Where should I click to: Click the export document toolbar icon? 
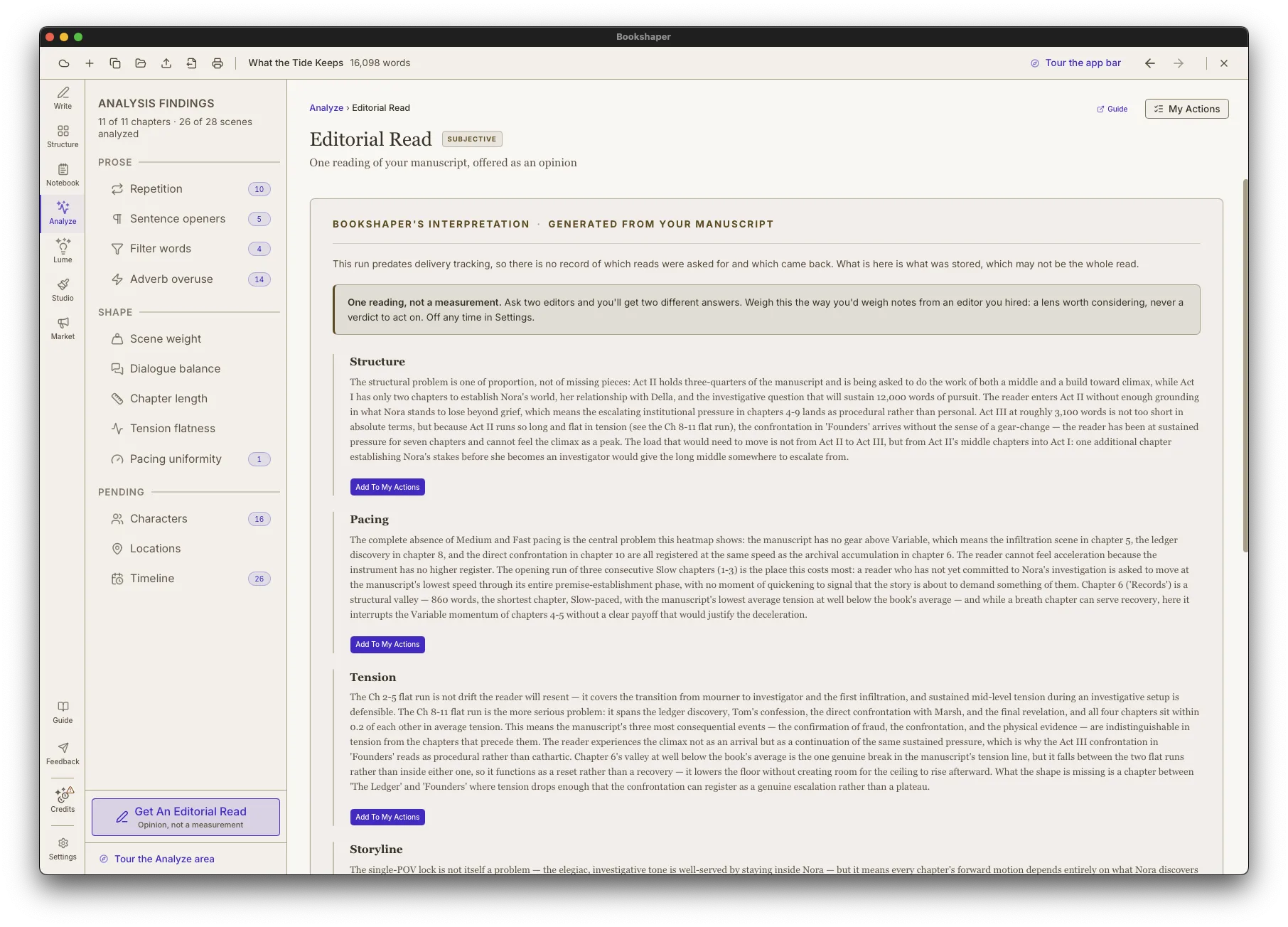tap(192, 63)
